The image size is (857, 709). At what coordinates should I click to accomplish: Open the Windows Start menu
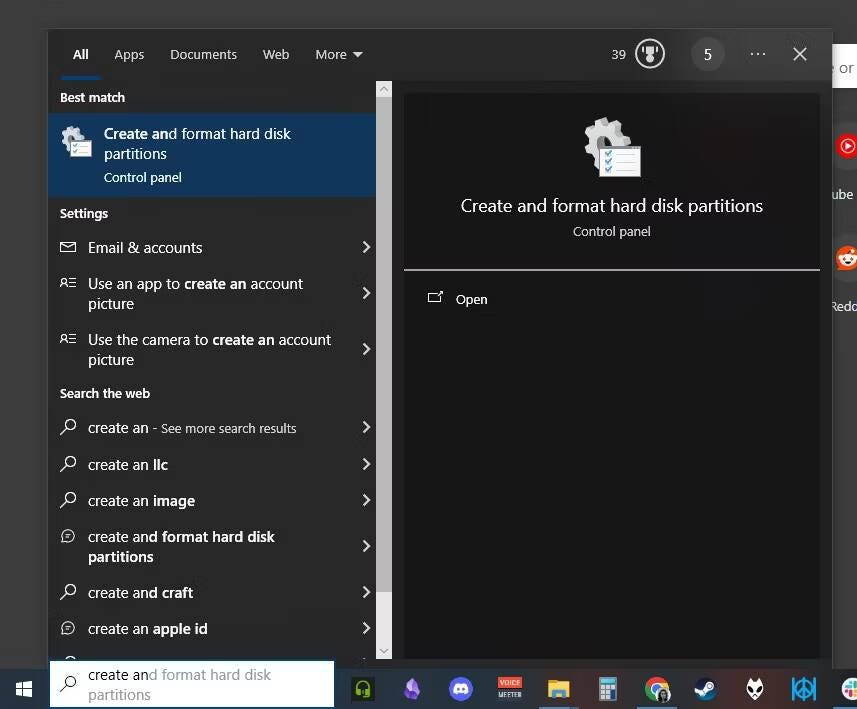coord(22,689)
